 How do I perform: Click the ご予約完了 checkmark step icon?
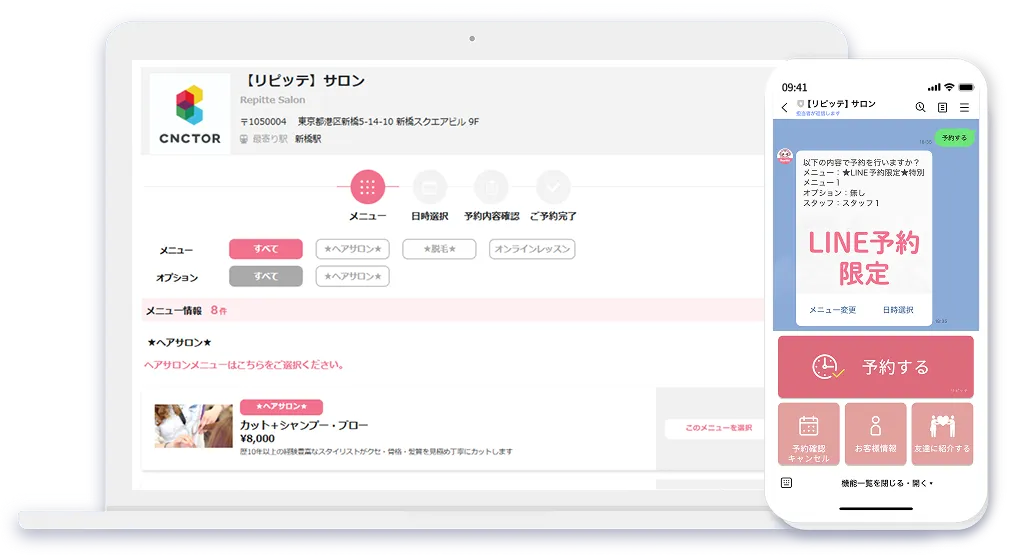coord(553,187)
